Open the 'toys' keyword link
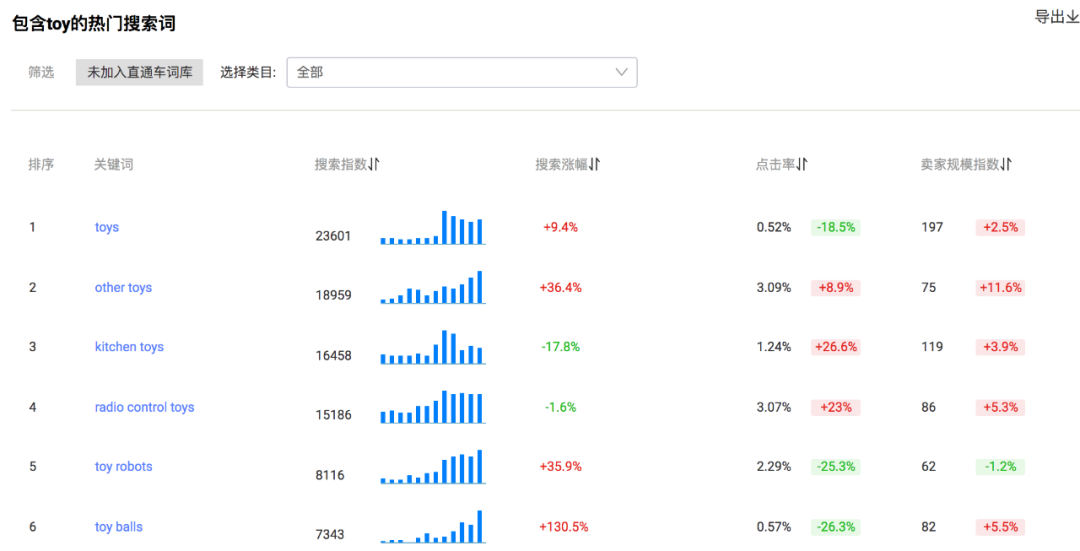 [107, 228]
